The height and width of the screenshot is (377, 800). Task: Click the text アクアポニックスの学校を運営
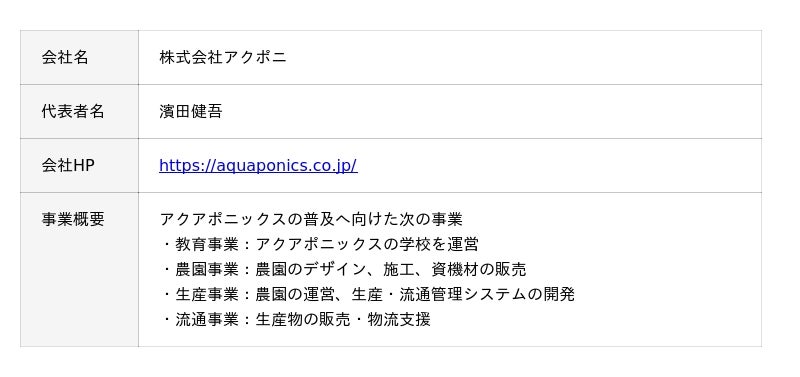pyautogui.click(x=367, y=244)
